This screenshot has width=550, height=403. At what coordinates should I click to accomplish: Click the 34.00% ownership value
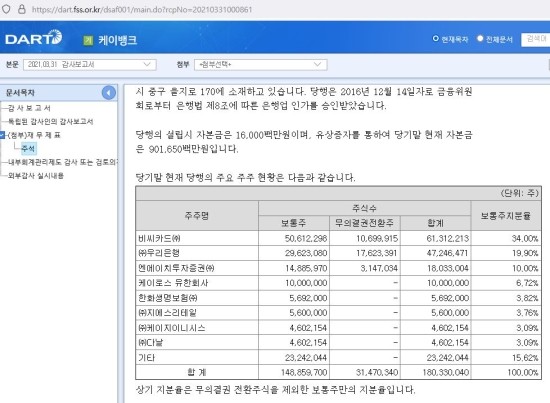click(525, 239)
